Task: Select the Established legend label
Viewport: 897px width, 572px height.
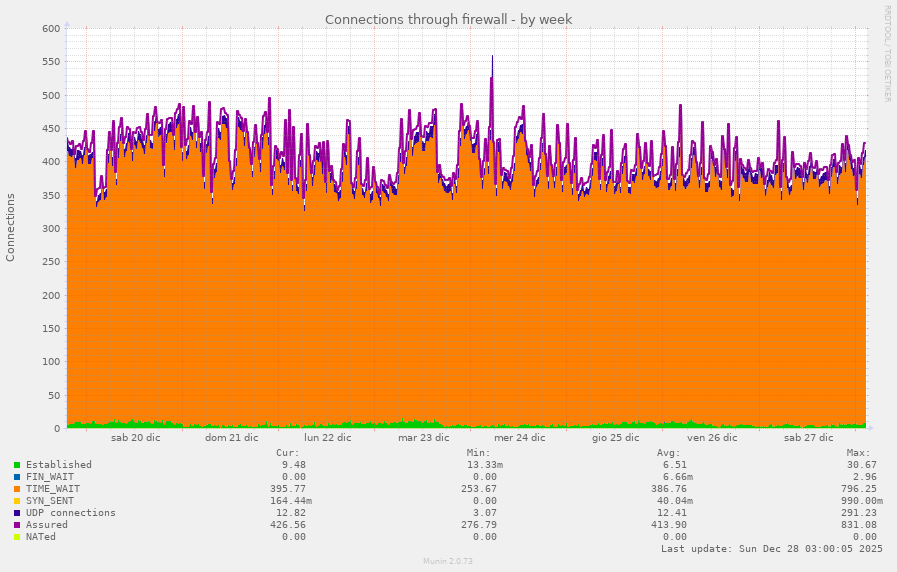Action: tap(58, 464)
